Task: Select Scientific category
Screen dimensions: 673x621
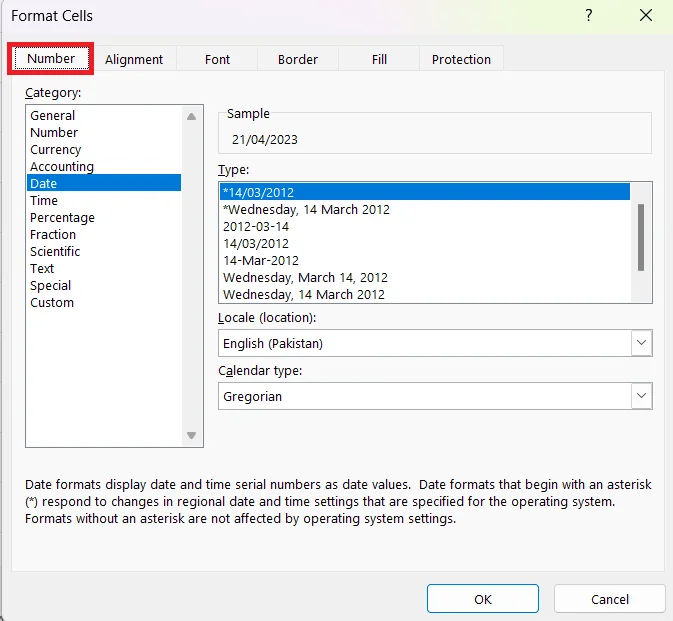Action: [104, 251]
